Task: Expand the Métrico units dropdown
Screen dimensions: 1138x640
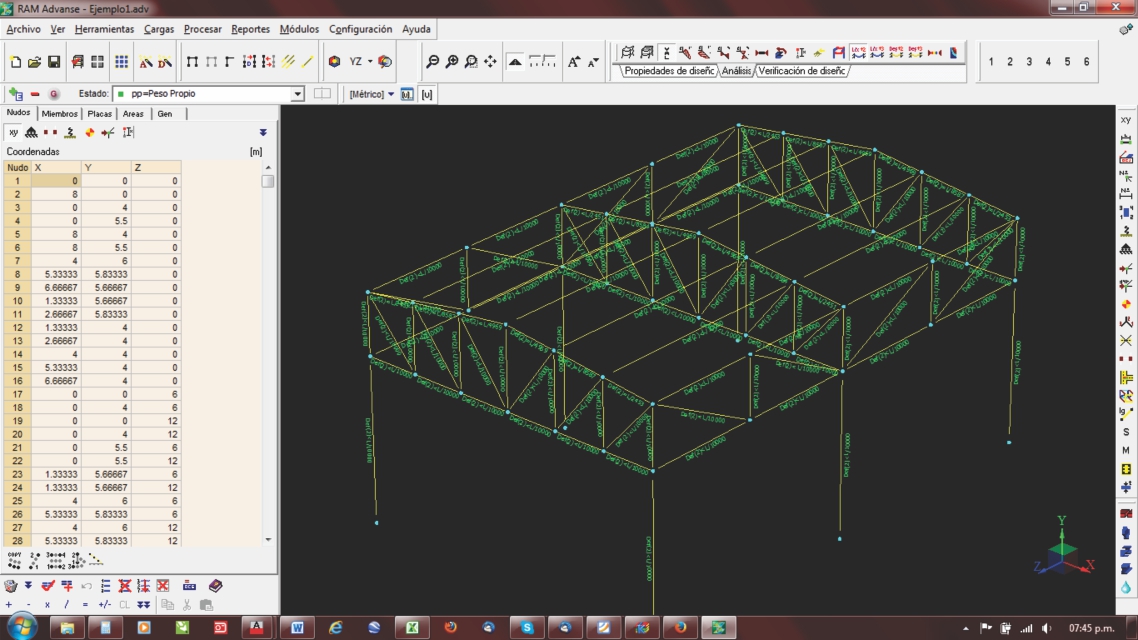Action: tap(390, 94)
